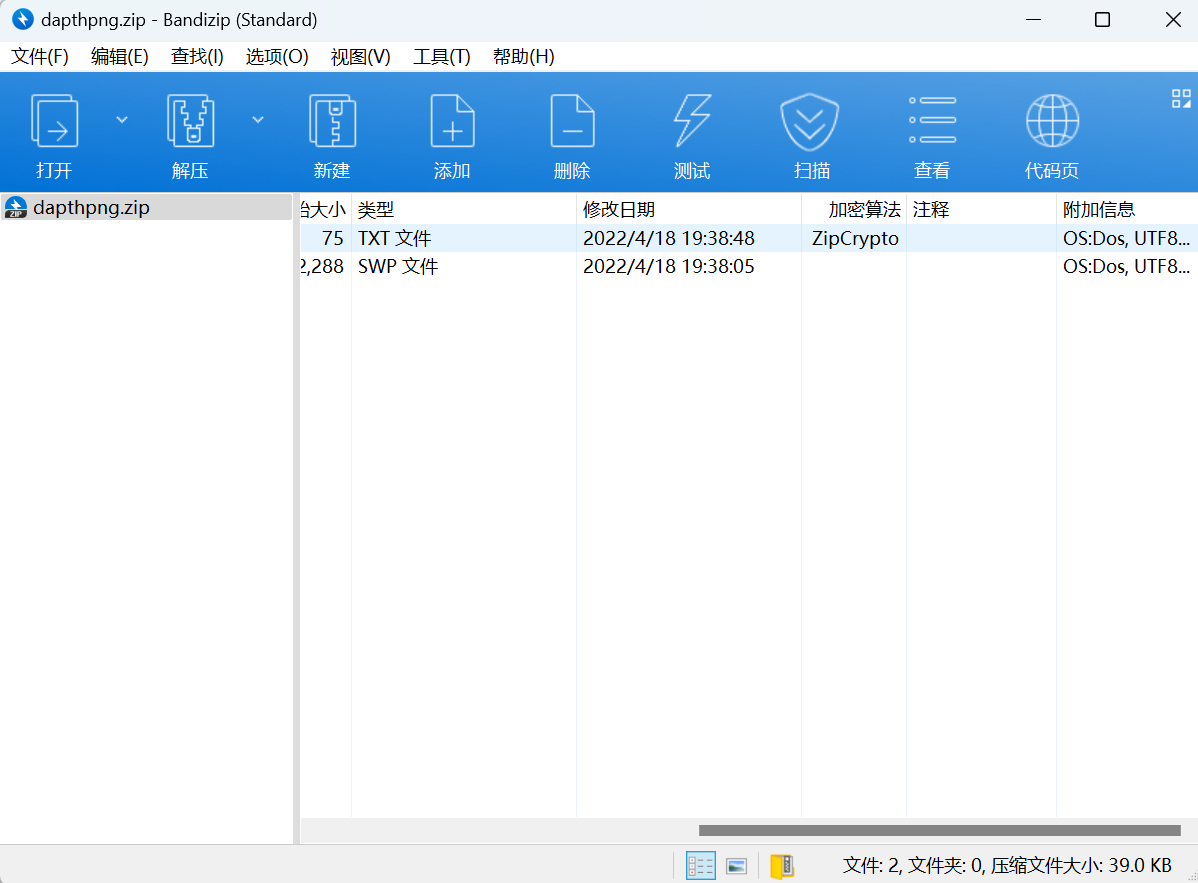
Task: Open the 查找(I) menu
Action: coord(197,57)
